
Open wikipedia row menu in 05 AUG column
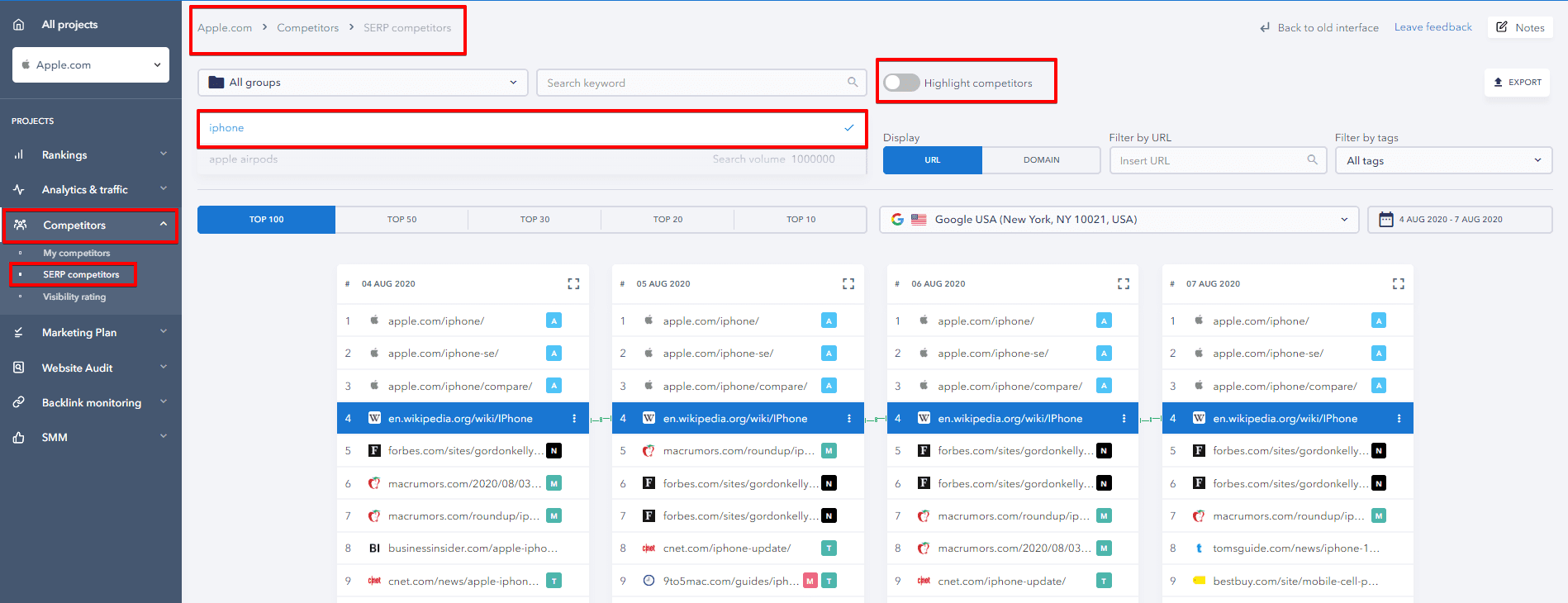pyautogui.click(x=849, y=419)
